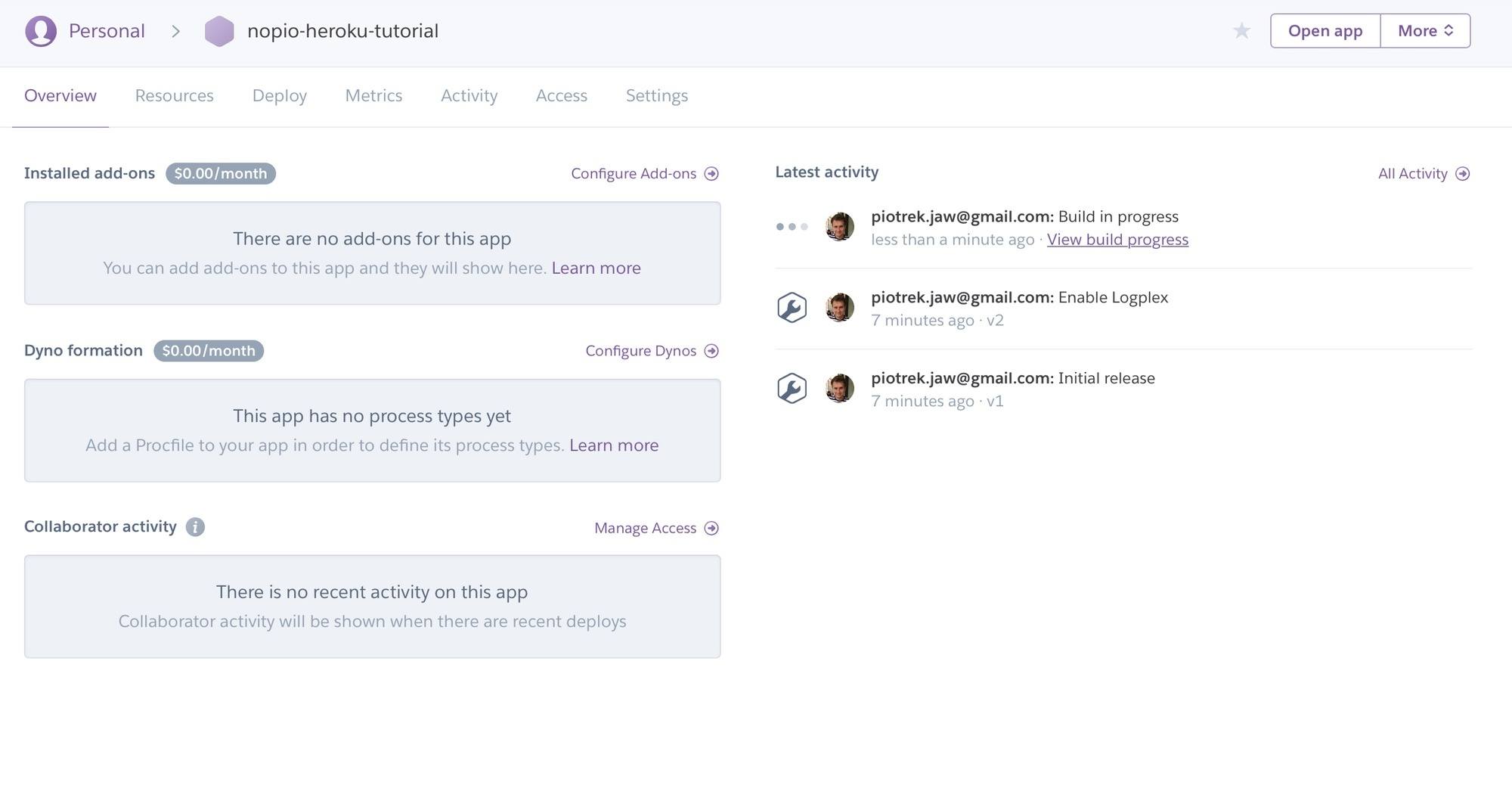Screen dimensions: 1512x785
Task: Click the arrow icon beside All Activity
Action: pos(1463,174)
